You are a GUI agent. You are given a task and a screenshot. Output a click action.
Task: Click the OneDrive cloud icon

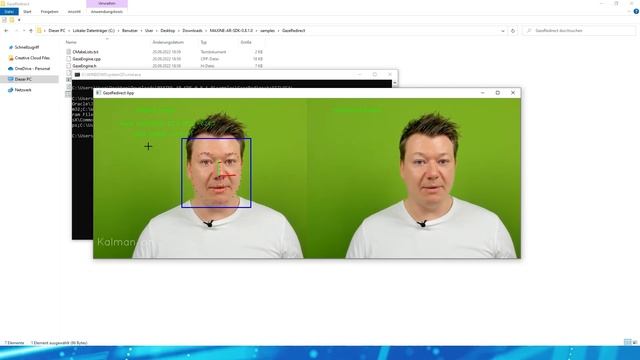(x=11, y=69)
